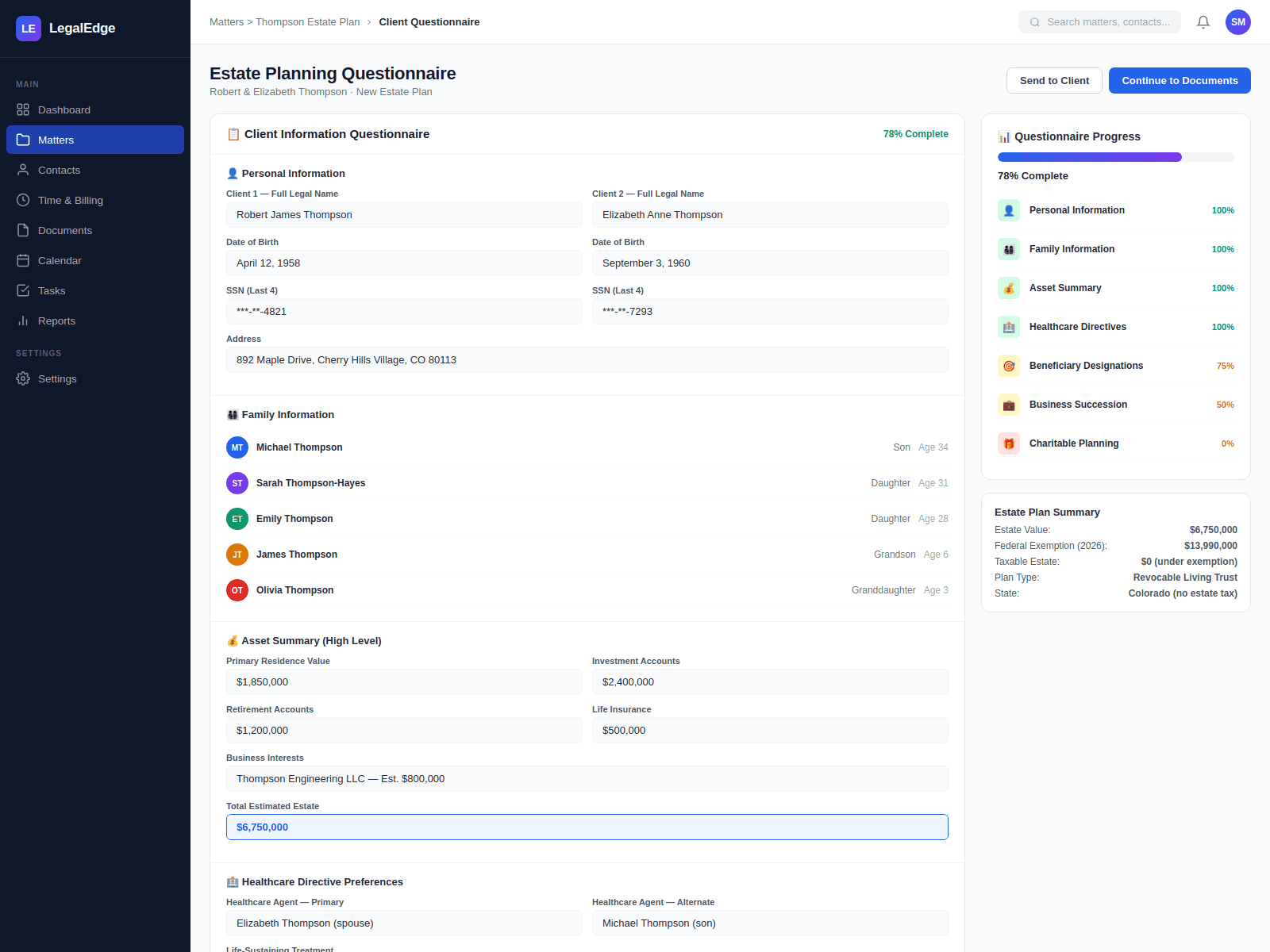The width and height of the screenshot is (1270, 952).
Task: Click Personal Information progress row icon
Action: pos(1009,210)
